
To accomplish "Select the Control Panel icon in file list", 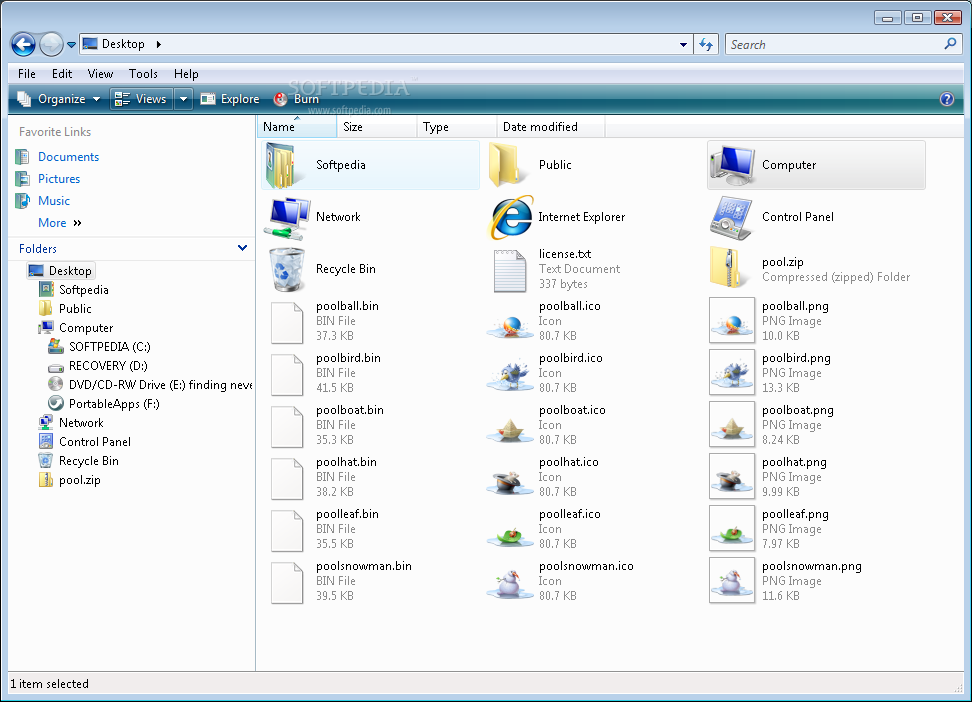I will [732, 218].
